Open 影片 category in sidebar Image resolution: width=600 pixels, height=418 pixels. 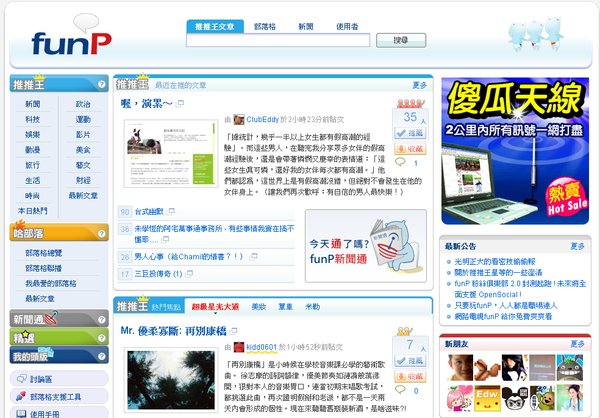tap(83, 135)
